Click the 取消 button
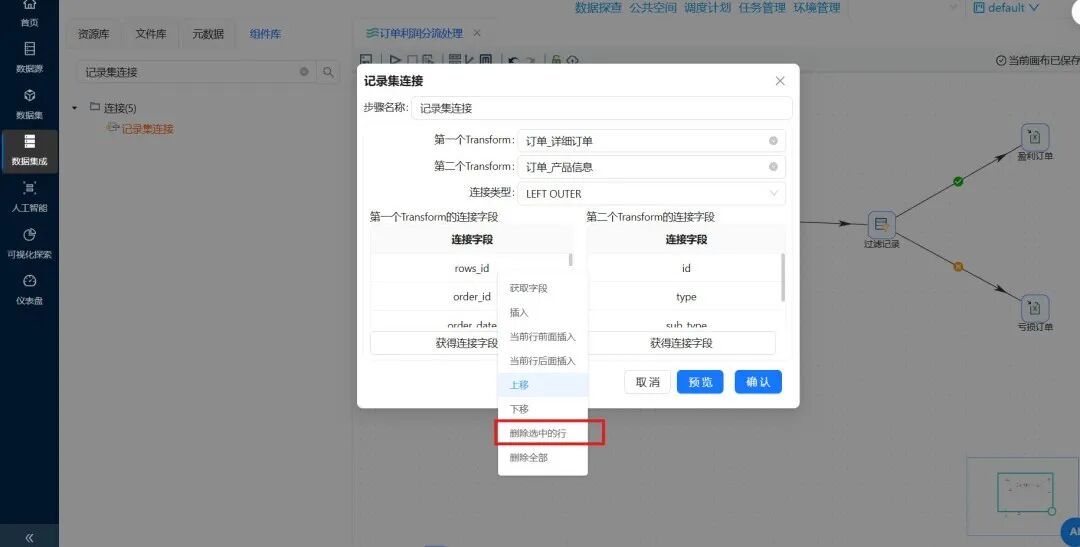 coord(647,382)
